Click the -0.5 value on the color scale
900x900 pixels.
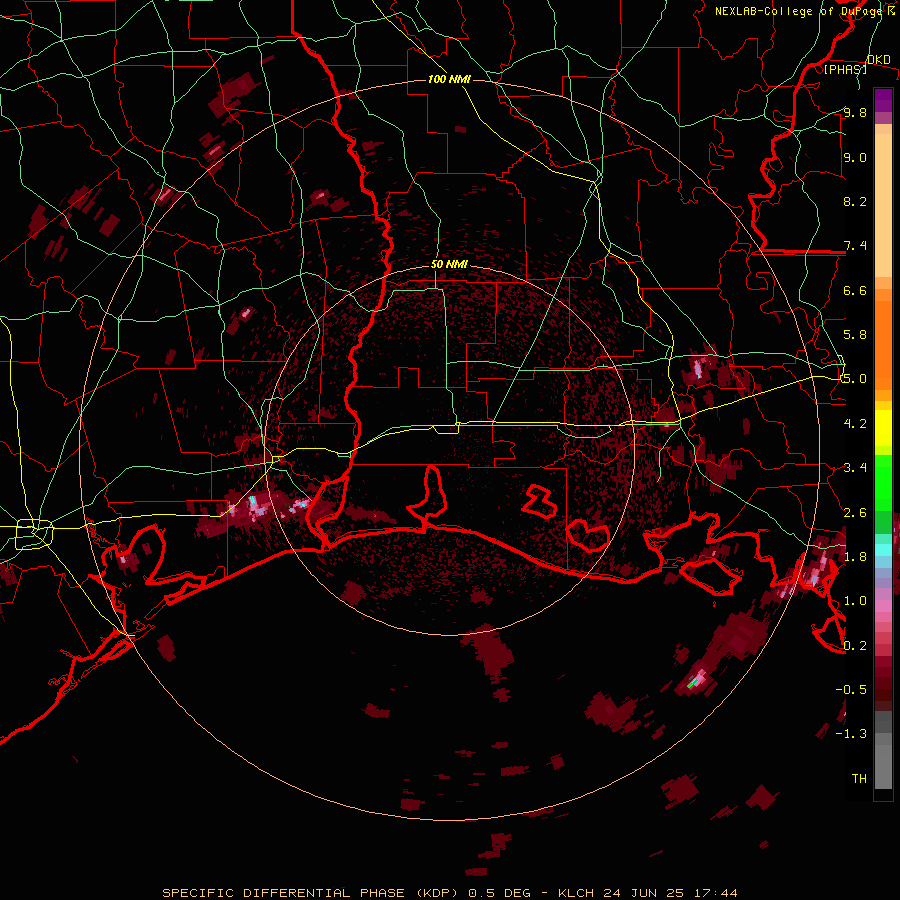pos(851,690)
